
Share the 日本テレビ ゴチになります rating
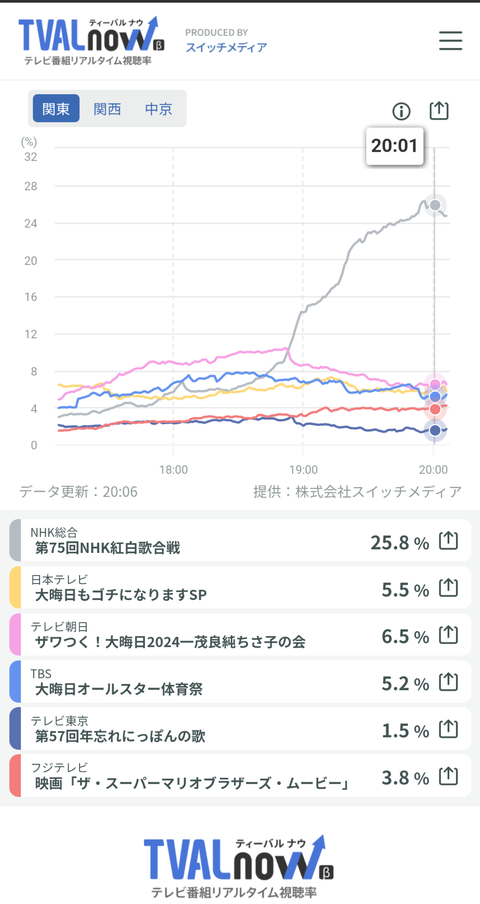[x=448, y=588]
